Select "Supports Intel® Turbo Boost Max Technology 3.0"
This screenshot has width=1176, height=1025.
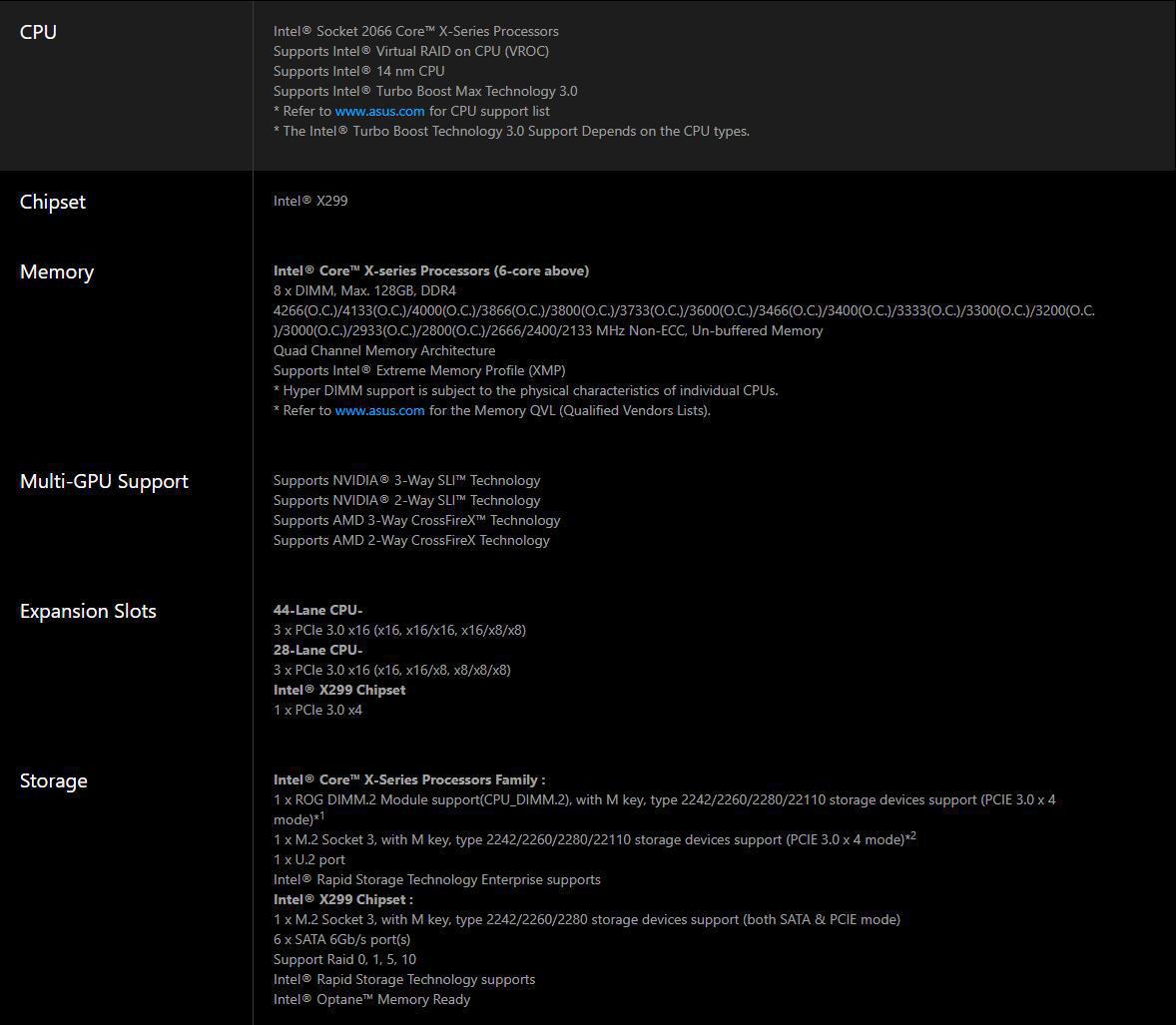pyautogui.click(x=425, y=91)
